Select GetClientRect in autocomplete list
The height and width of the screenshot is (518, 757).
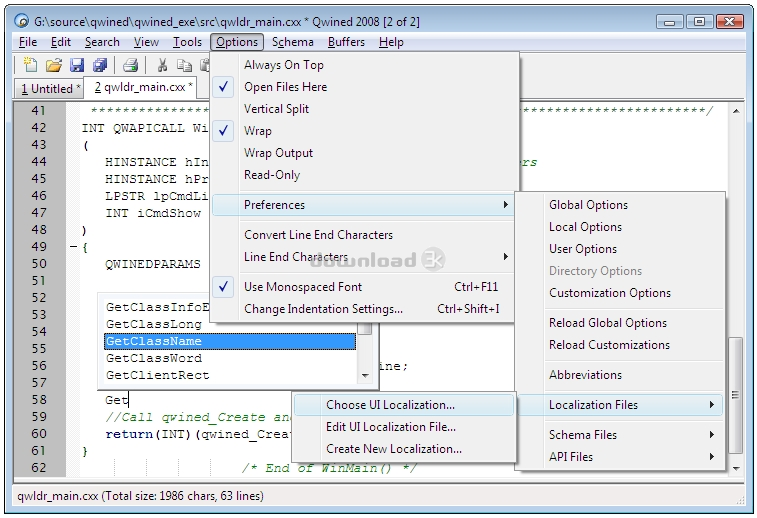230,376
